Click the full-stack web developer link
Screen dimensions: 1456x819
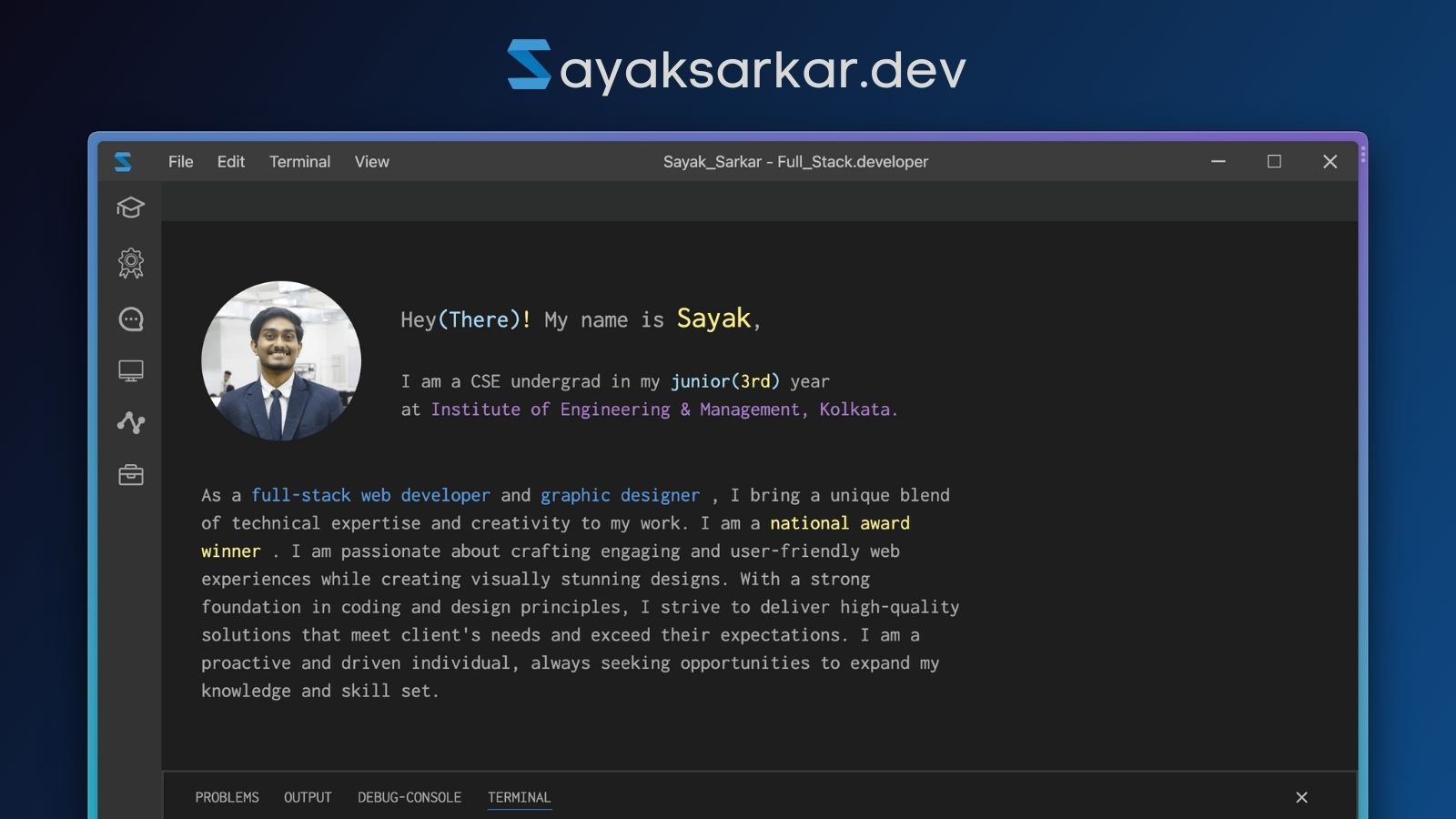click(x=370, y=495)
